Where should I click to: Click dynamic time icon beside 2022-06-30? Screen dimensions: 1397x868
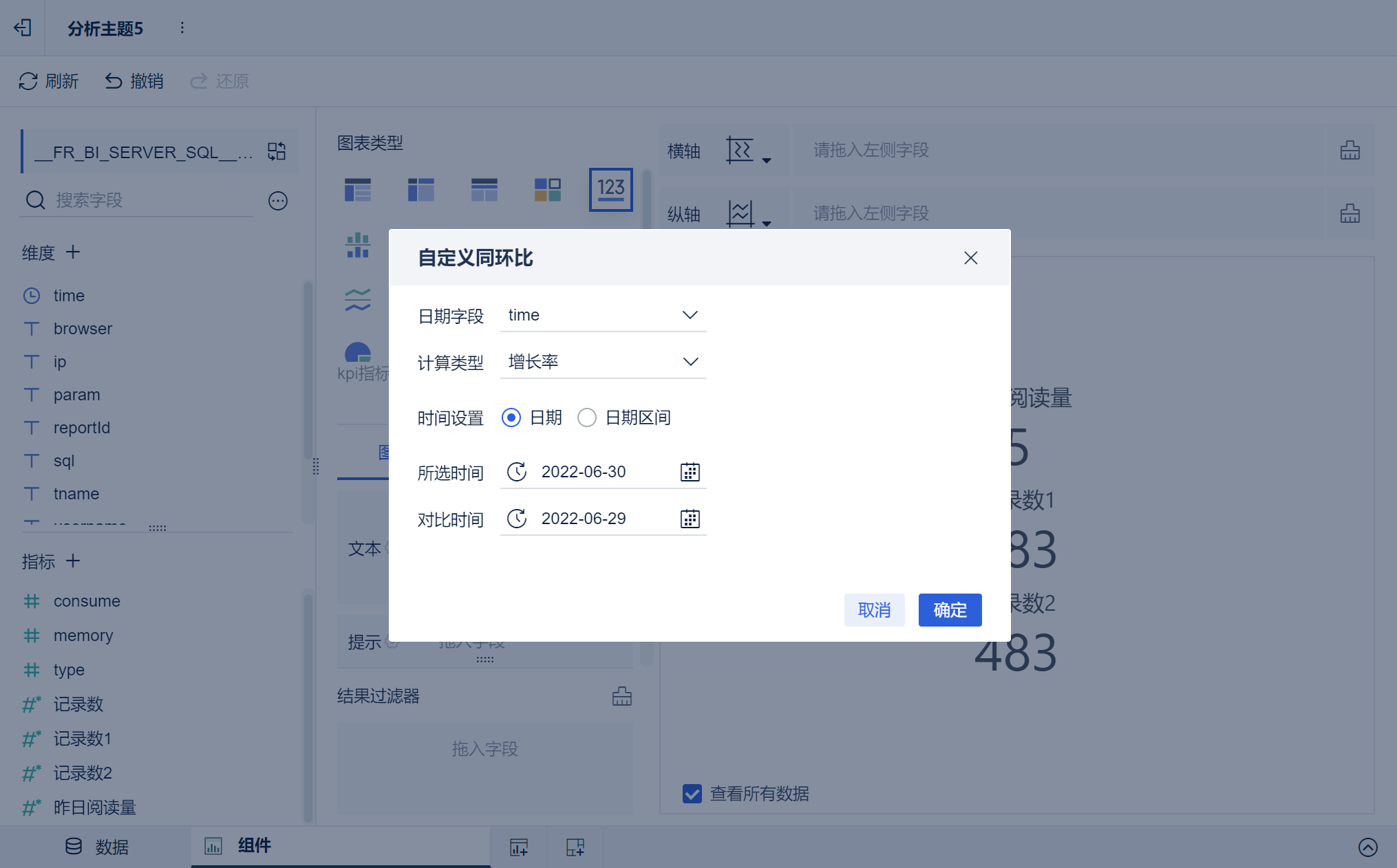(516, 472)
